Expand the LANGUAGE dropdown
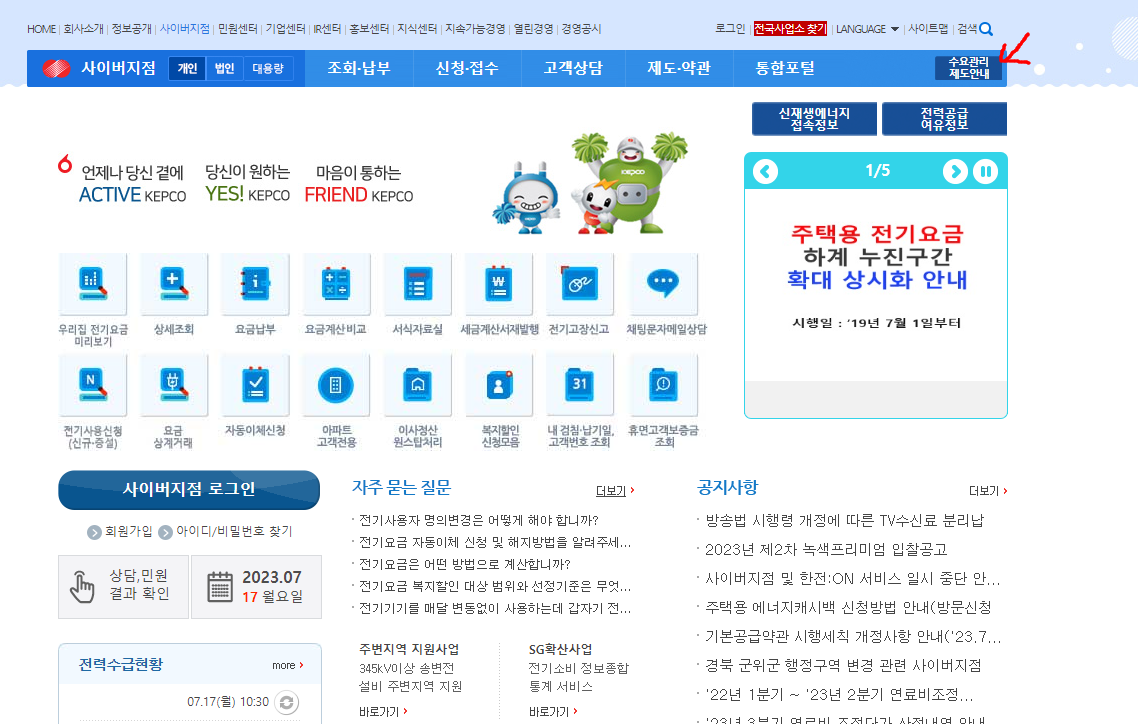 (x=867, y=29)
